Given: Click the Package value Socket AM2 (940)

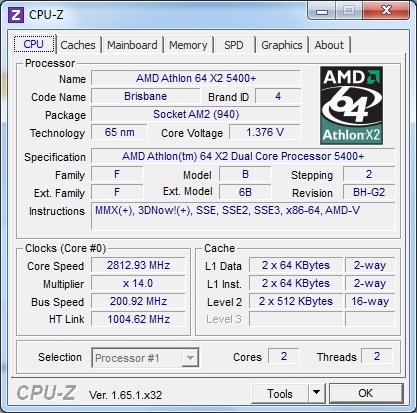Looking at the screenshot, I should coord(196,114).
